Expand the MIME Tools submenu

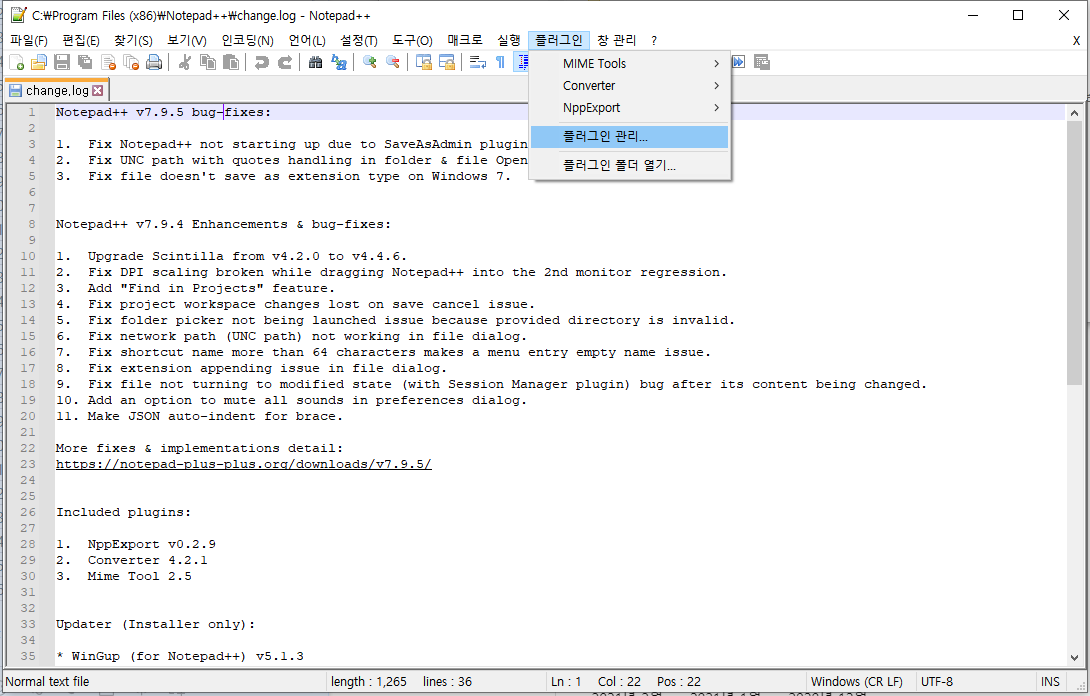coord(629,63)
